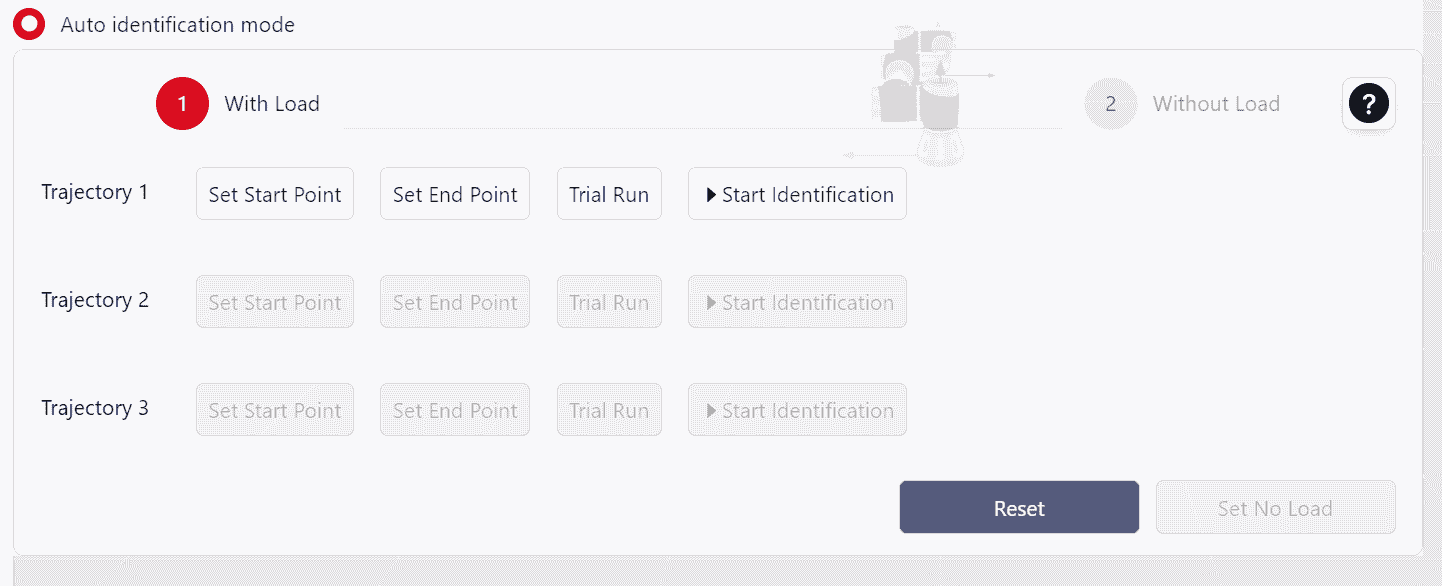This screenshot has height=586, width=1442.
Task: Click Set Start Point in Trajectory 2
Action: [x=275, y=302]
